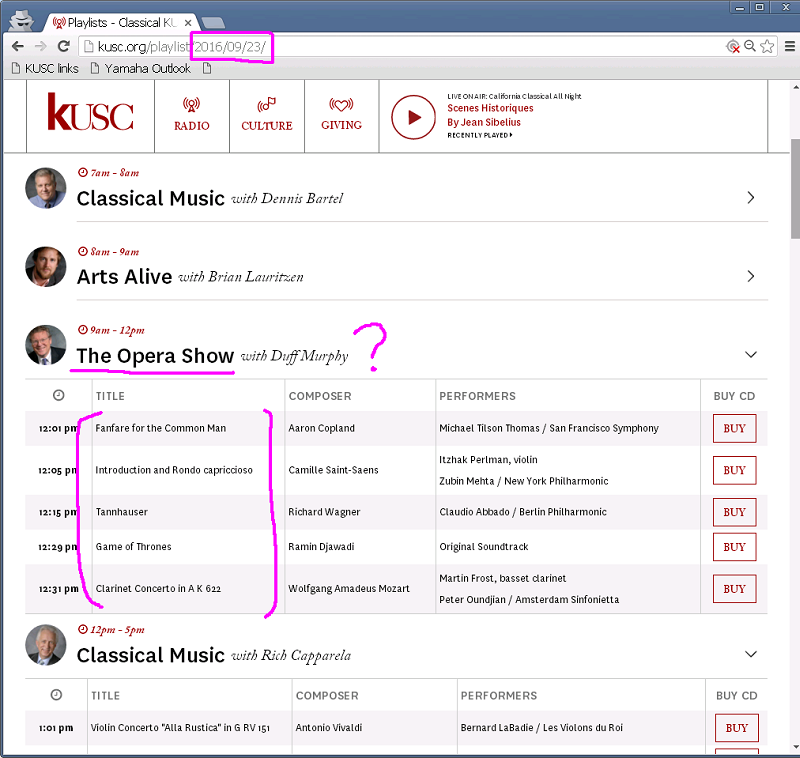Image resolution: width=800 pixels, height=758 pixels.
Task: Bookmark this page with the star icon
Action: click(x=767, y=46)
